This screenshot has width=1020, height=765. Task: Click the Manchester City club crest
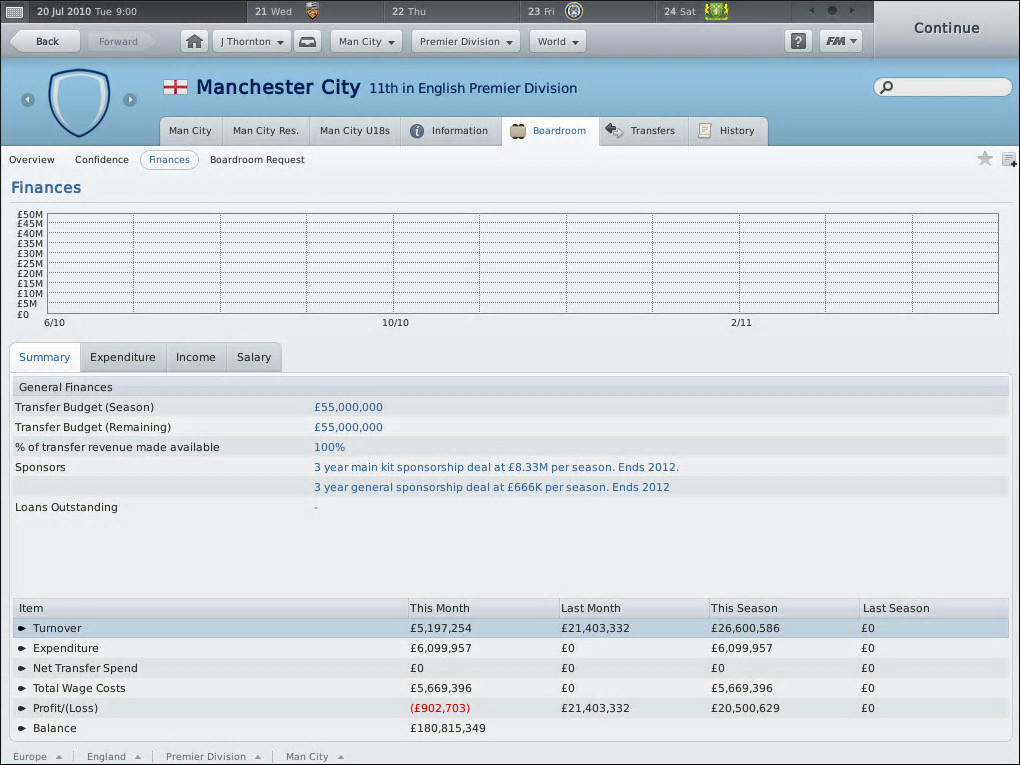[79, 102]
